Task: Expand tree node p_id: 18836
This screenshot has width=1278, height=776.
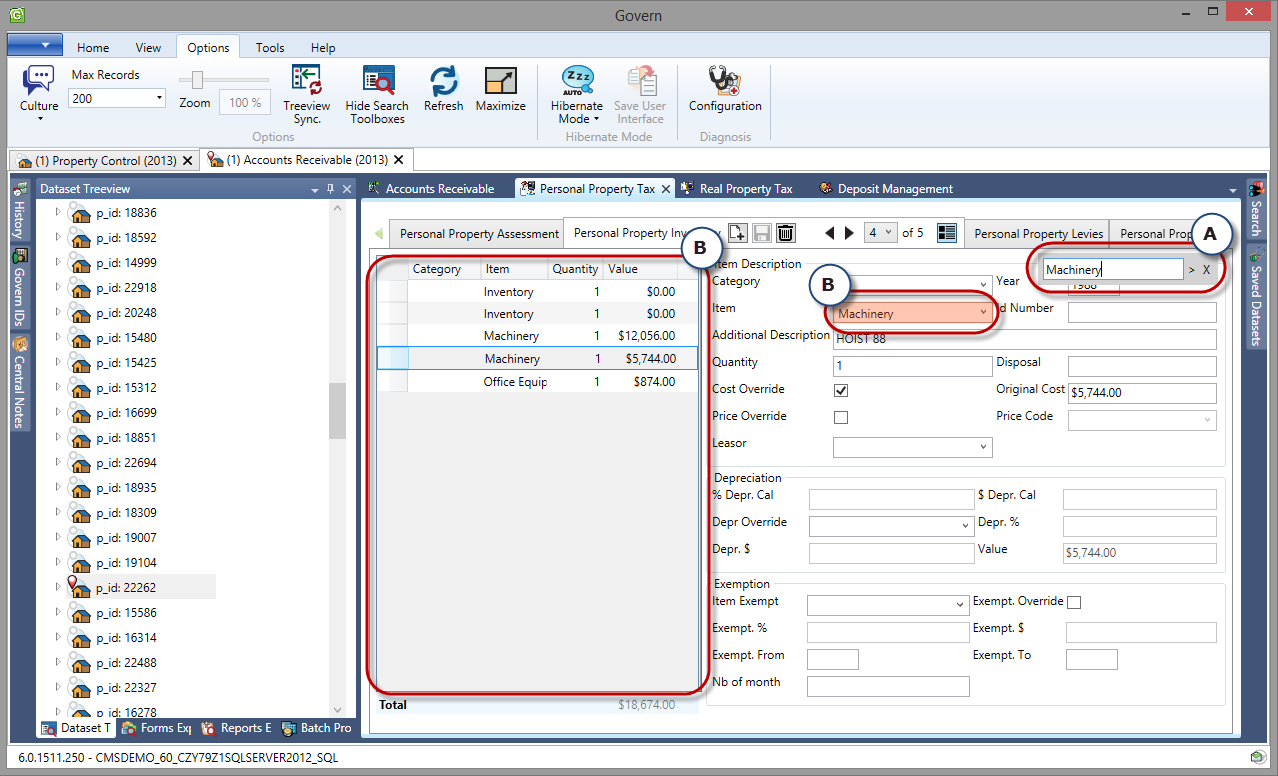Action: click(x=58, y=212)
